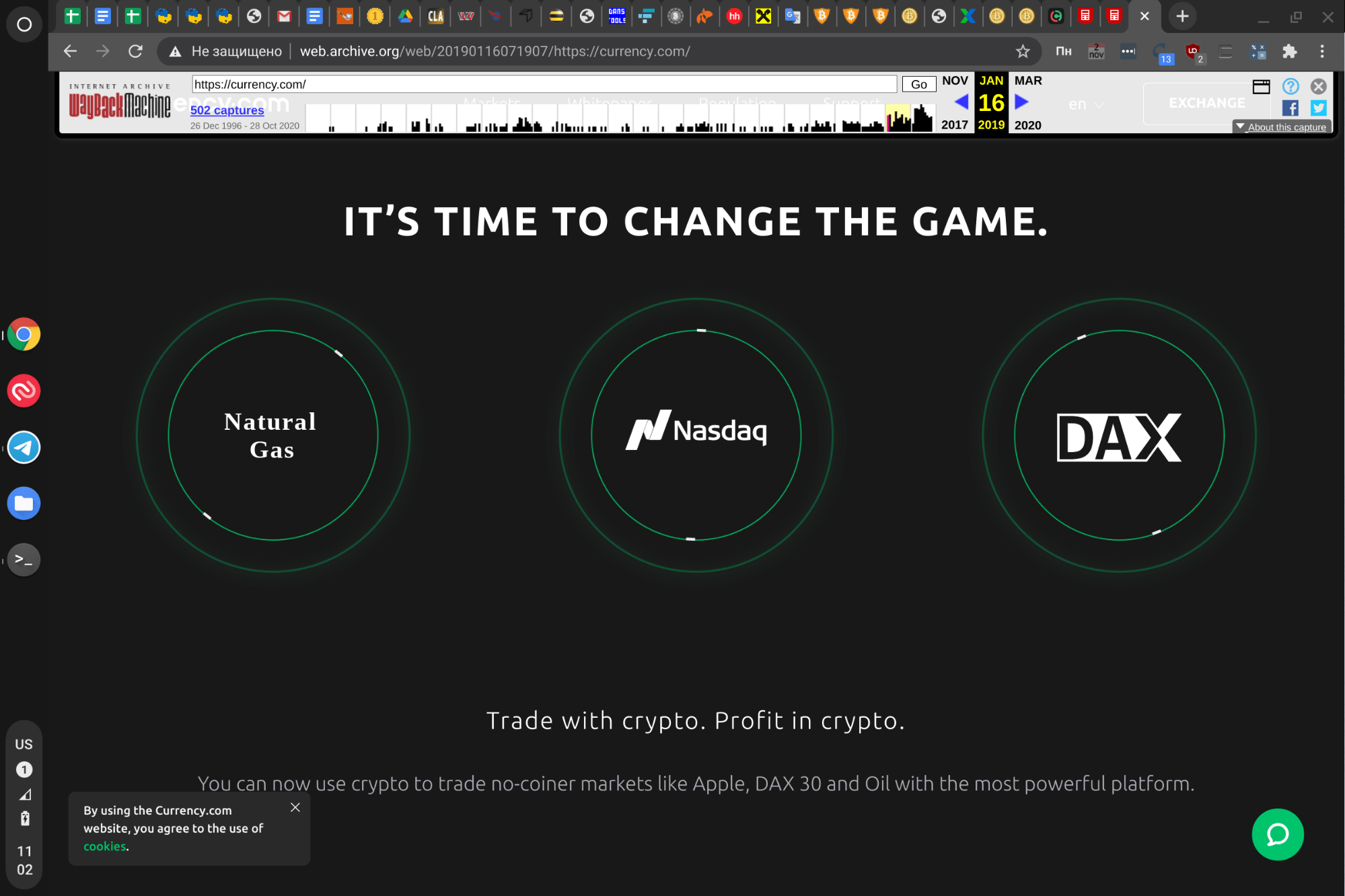The image size is (1345, 896).
Task: Bookmark this page with star icon
Action: [1023, 51]
